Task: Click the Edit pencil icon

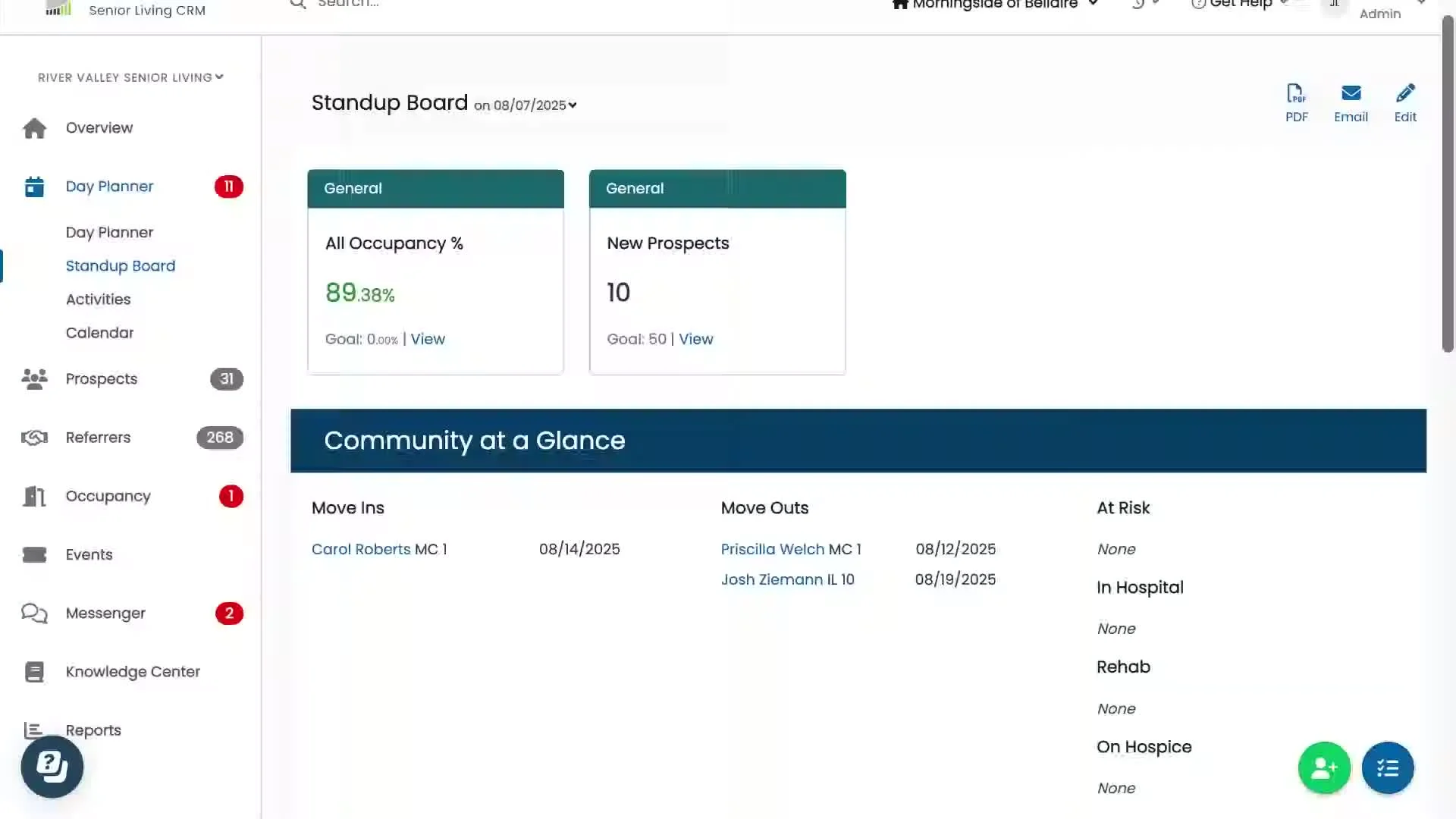Action: point(1405,94)
